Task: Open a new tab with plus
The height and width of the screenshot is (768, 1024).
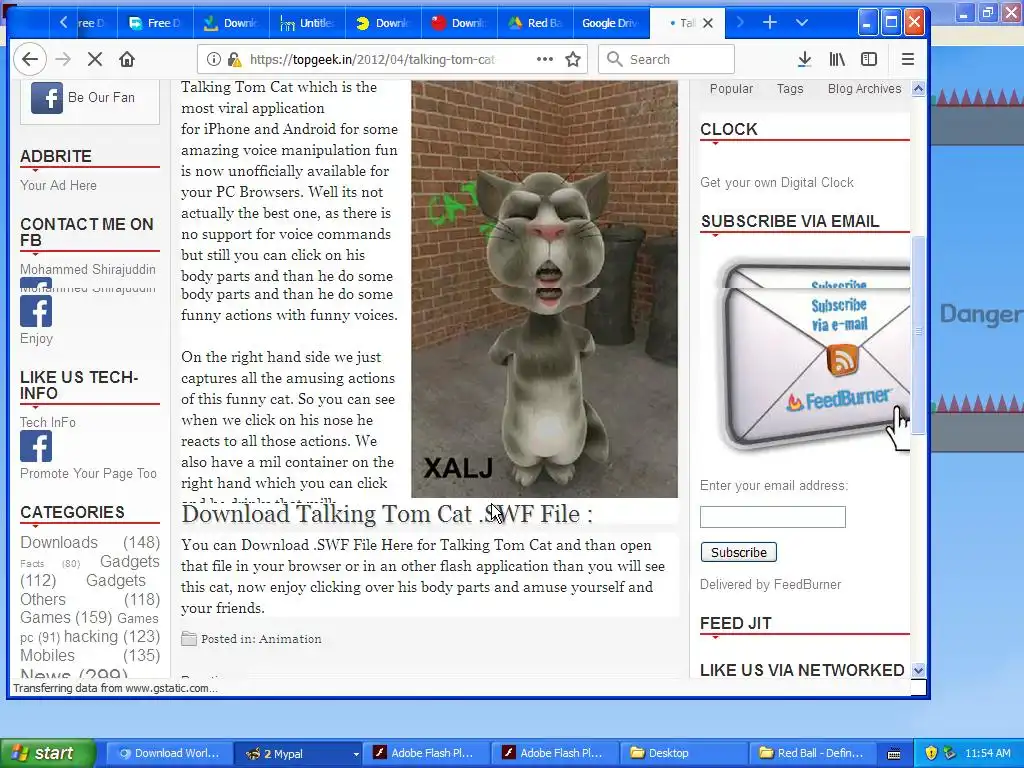Action: [770, 23]
